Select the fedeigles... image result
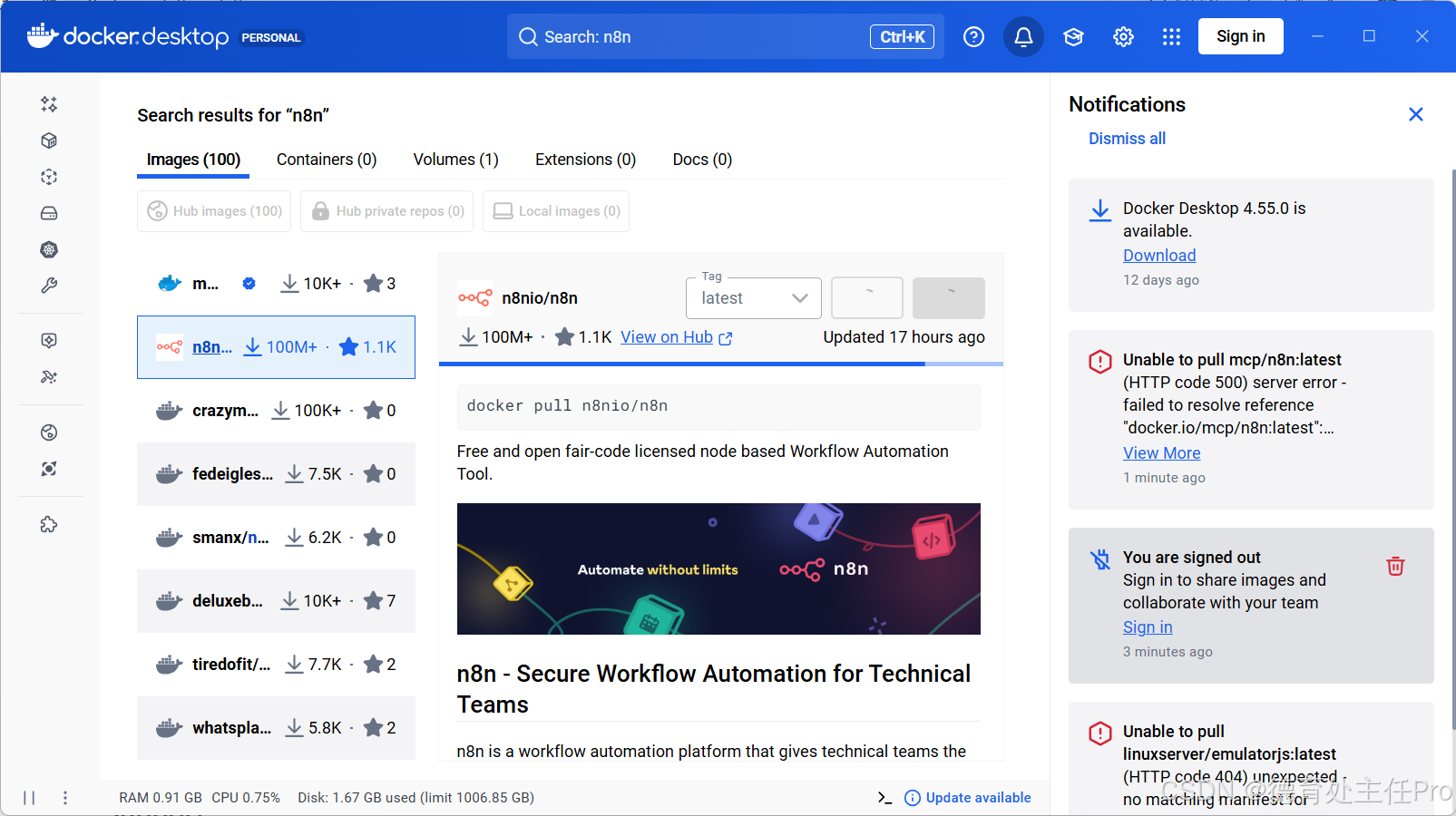This screenshot has width=1456, height=816. point(276,474)
